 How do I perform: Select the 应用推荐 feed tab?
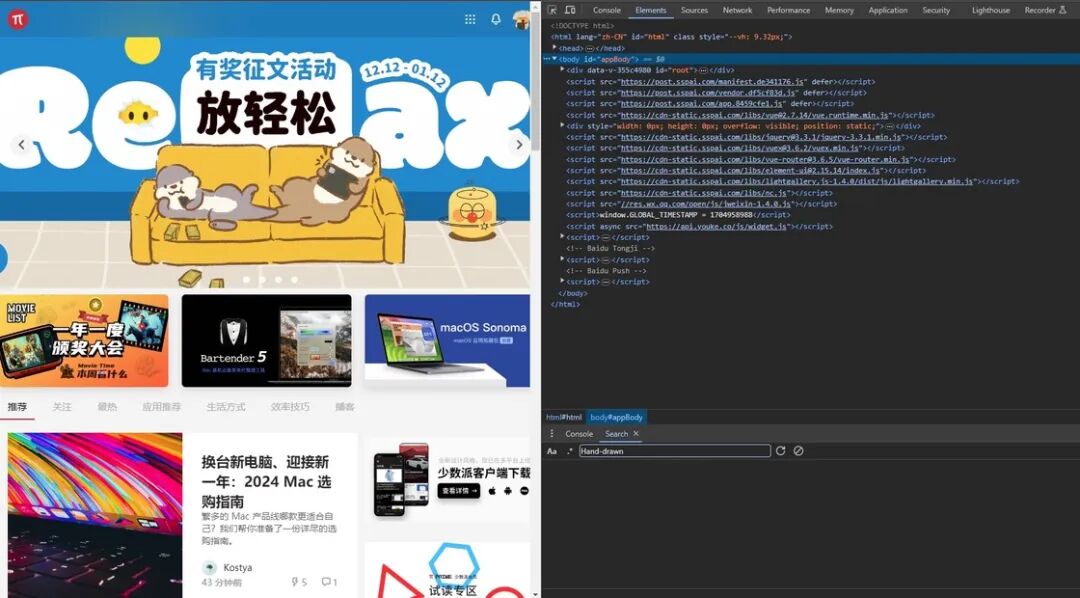(x=161, y=407)
